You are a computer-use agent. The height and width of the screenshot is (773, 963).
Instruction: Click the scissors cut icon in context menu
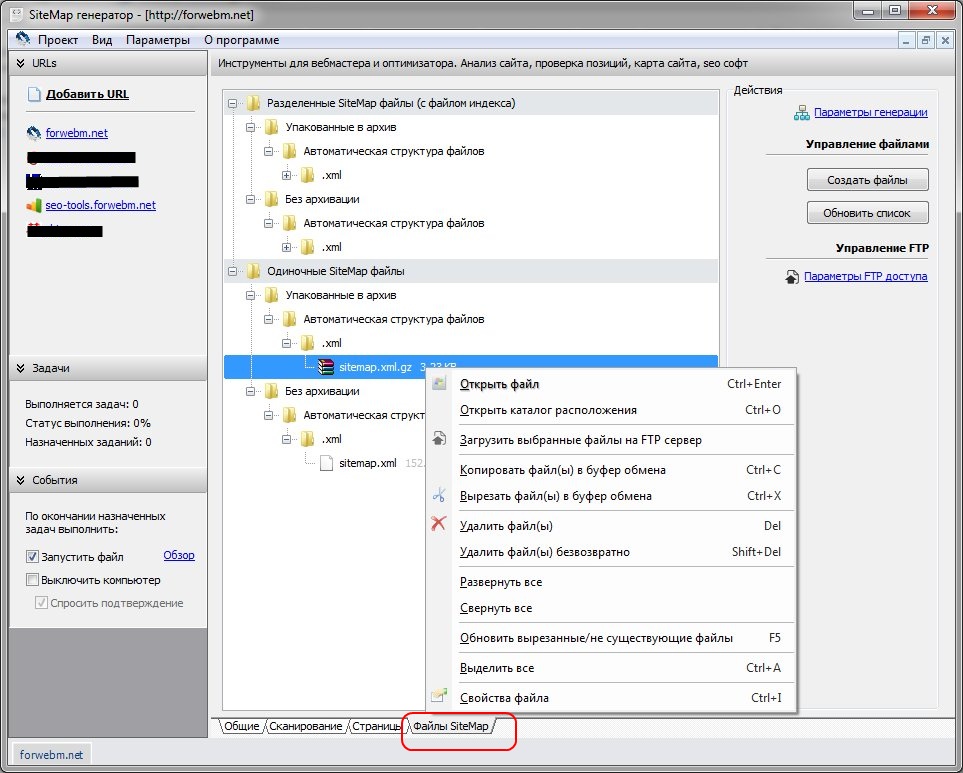[x=438, y=495]
